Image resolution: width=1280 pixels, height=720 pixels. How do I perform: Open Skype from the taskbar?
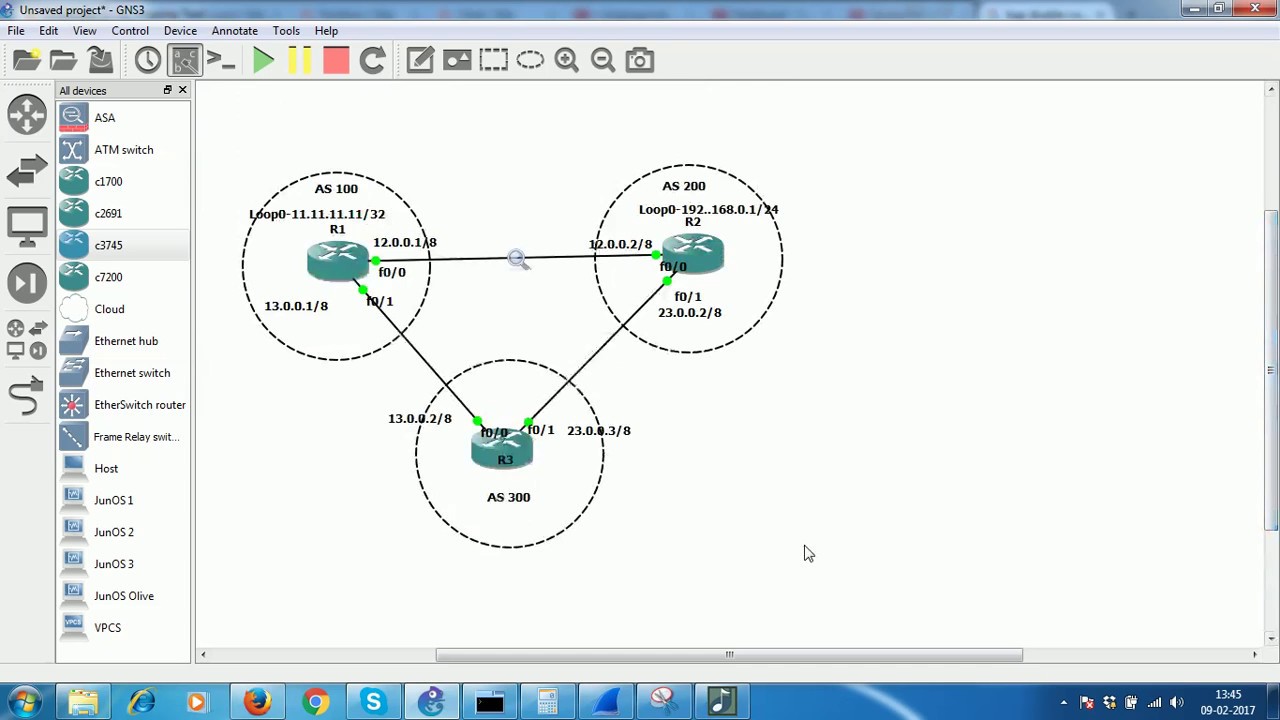373,702
